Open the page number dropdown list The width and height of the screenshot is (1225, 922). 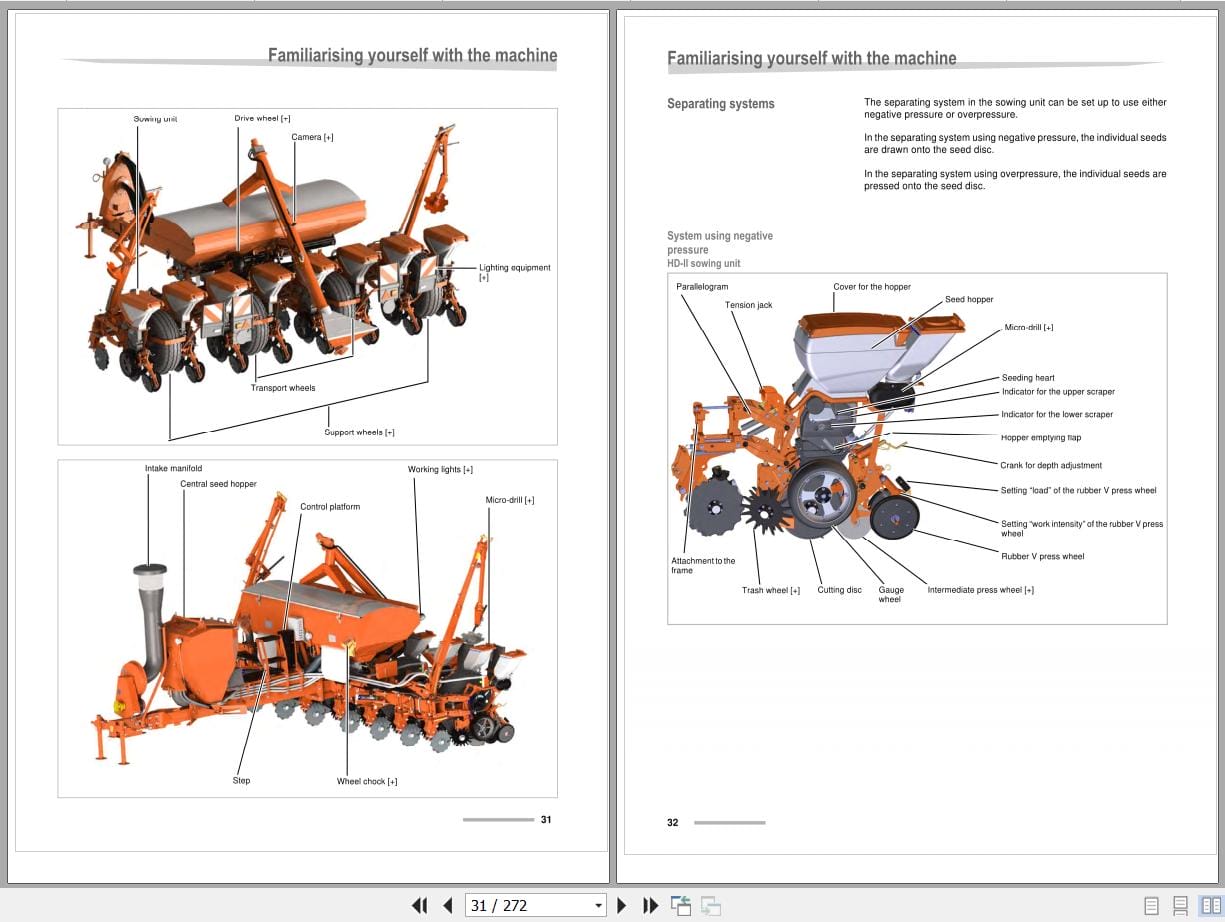coord(597,905)
